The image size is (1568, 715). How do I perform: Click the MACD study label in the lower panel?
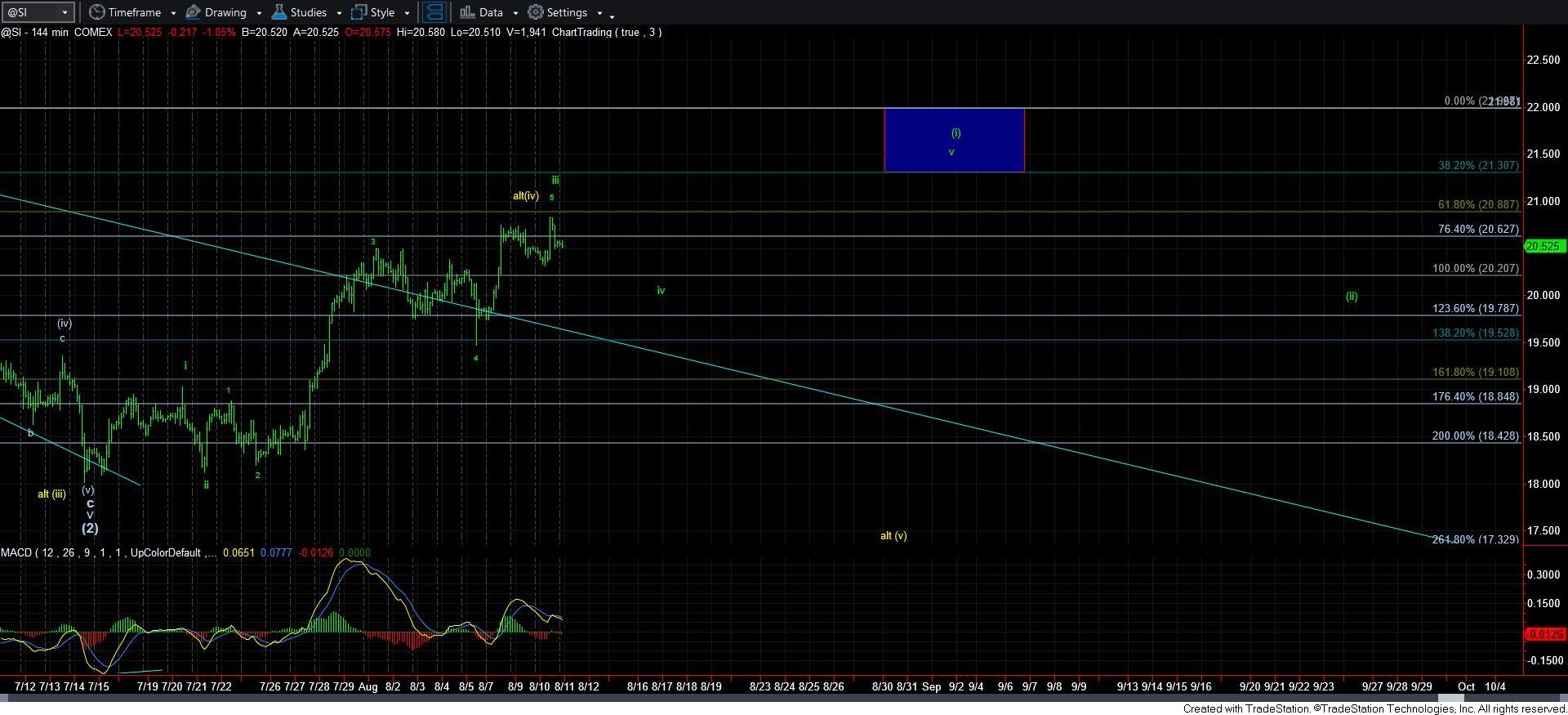click(15, 553)
